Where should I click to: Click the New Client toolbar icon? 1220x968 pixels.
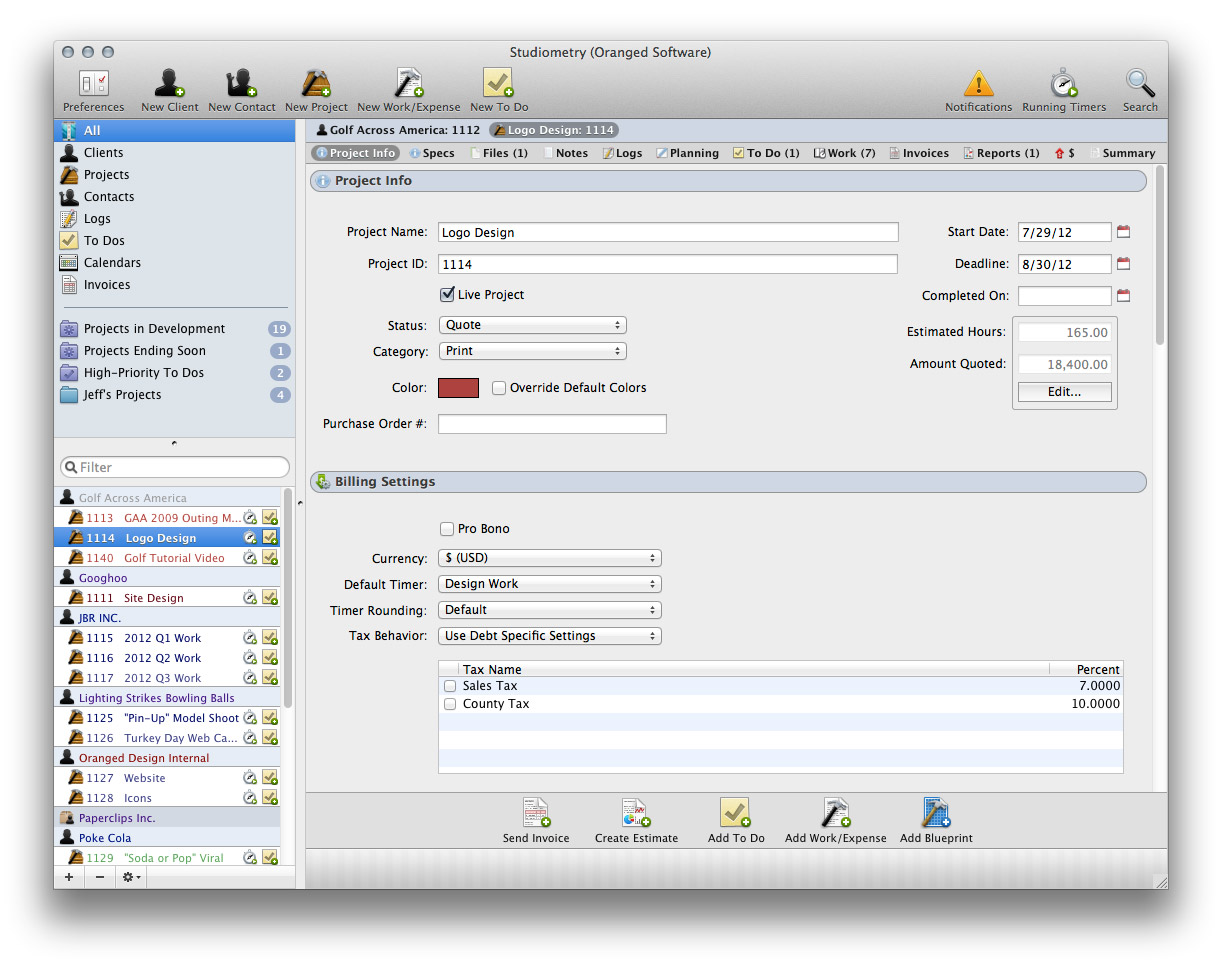169,84
